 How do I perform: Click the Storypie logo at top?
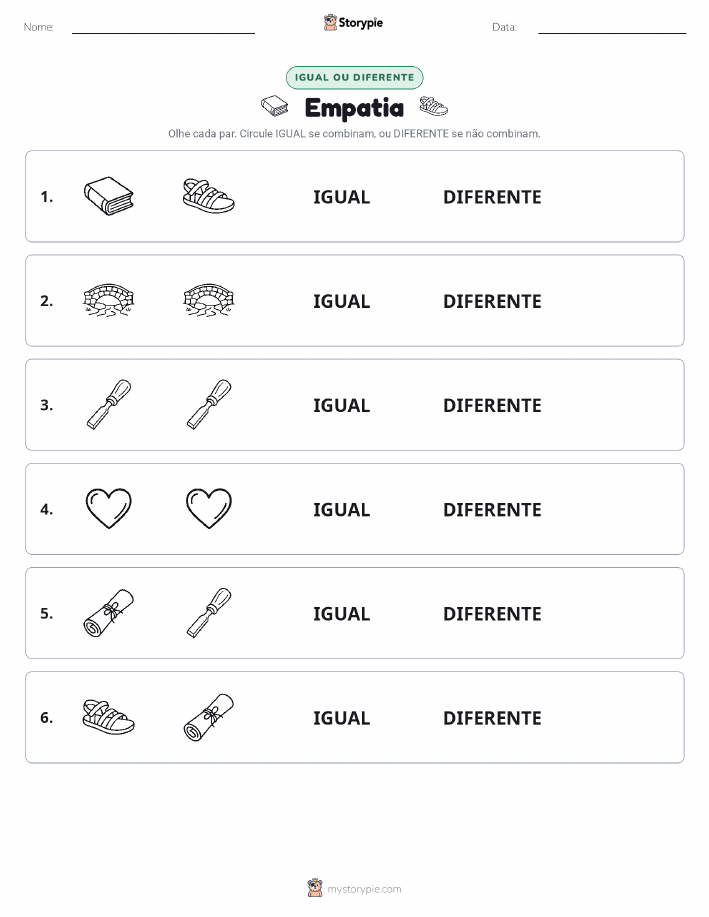click(x=353, y=23)
